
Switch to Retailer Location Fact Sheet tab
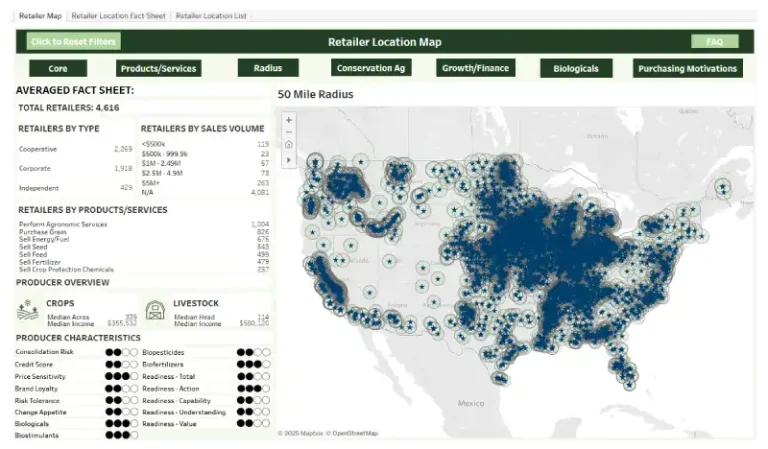point(119,16)
